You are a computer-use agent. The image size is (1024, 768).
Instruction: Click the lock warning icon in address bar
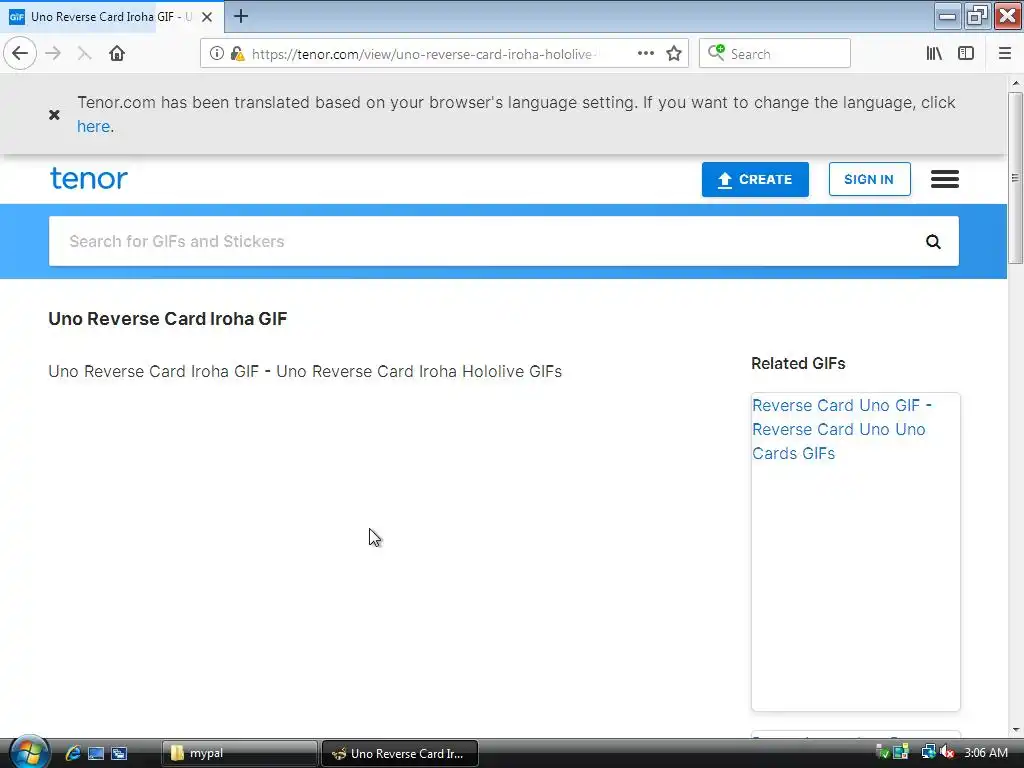pos(238,54)
